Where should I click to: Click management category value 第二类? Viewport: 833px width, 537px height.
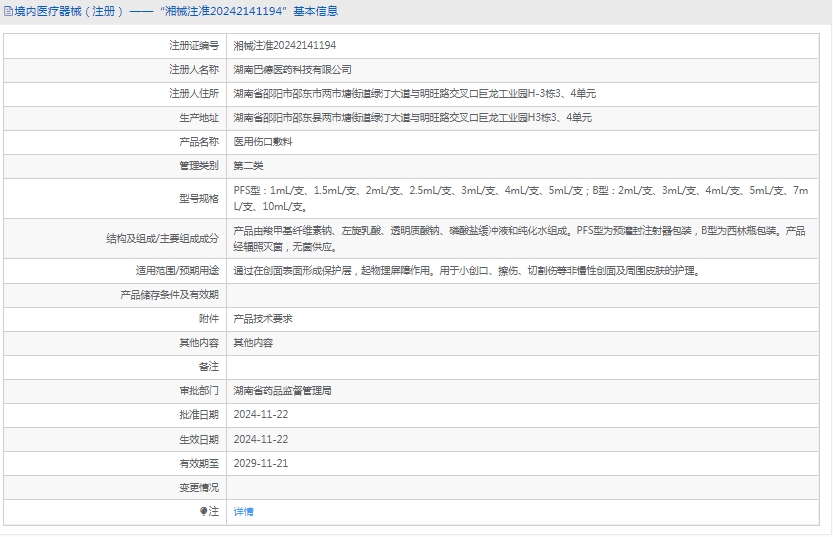pos(248,166)
